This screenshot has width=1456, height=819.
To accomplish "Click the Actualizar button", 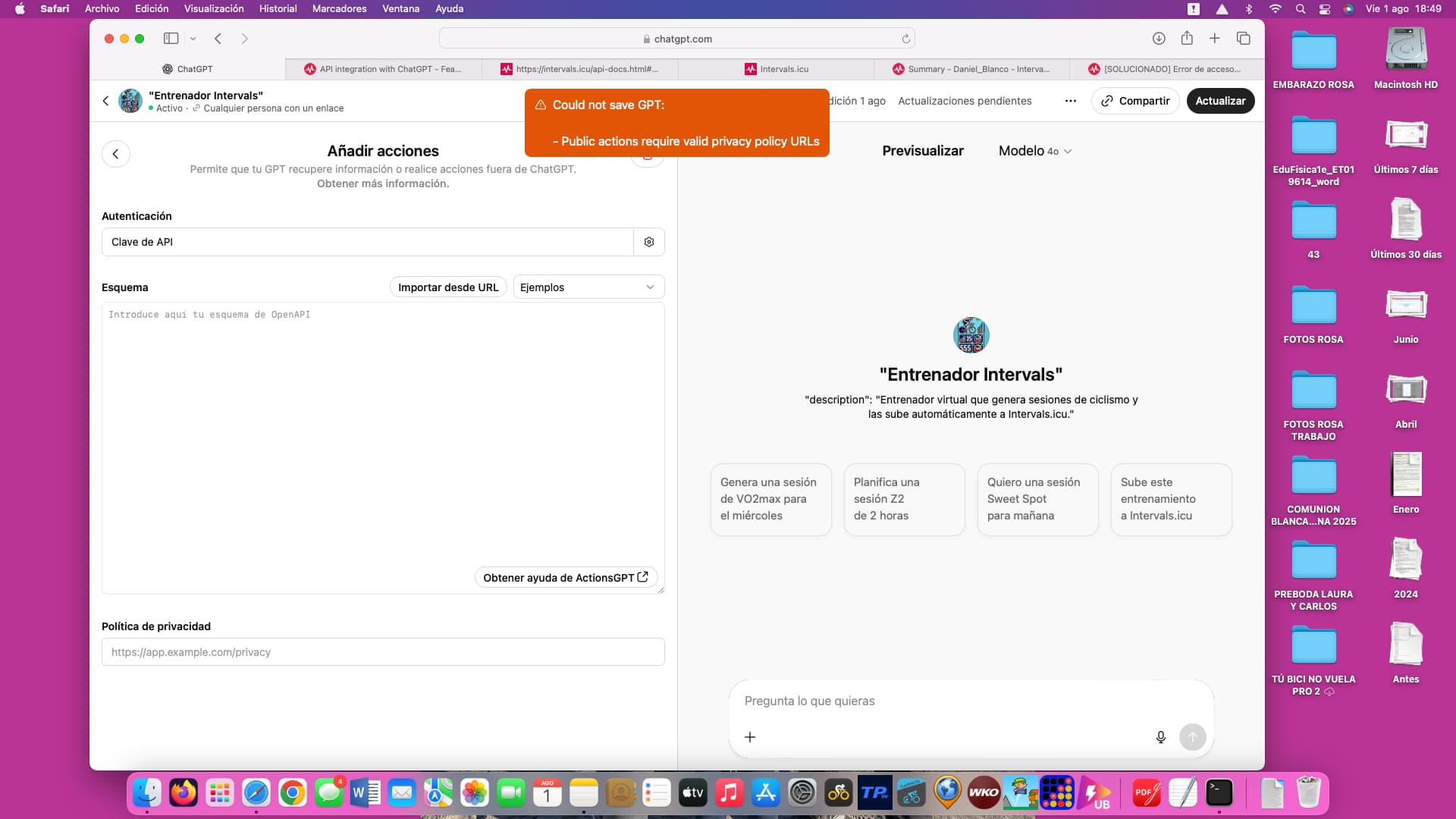I will click(x=1219, y=101).
